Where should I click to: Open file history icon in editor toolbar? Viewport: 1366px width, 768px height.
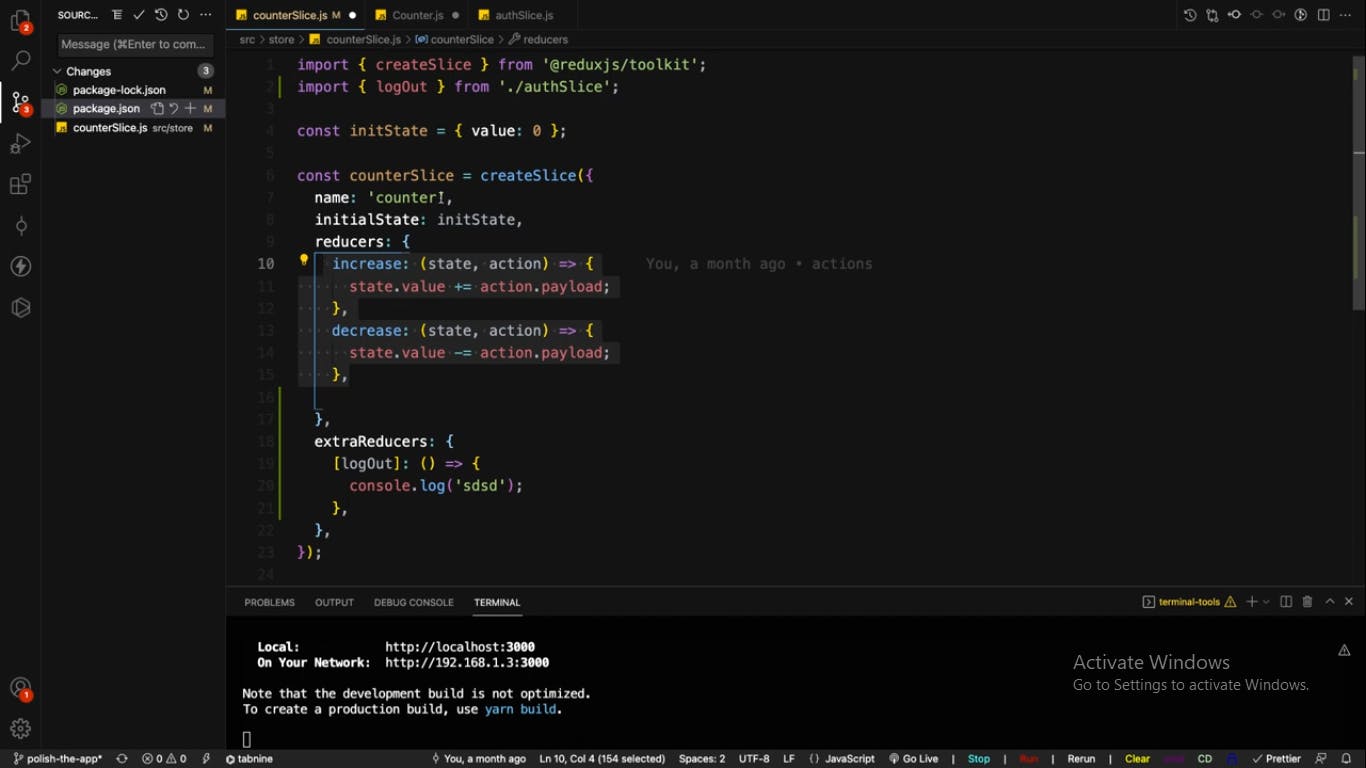(x=1190, y=15)
